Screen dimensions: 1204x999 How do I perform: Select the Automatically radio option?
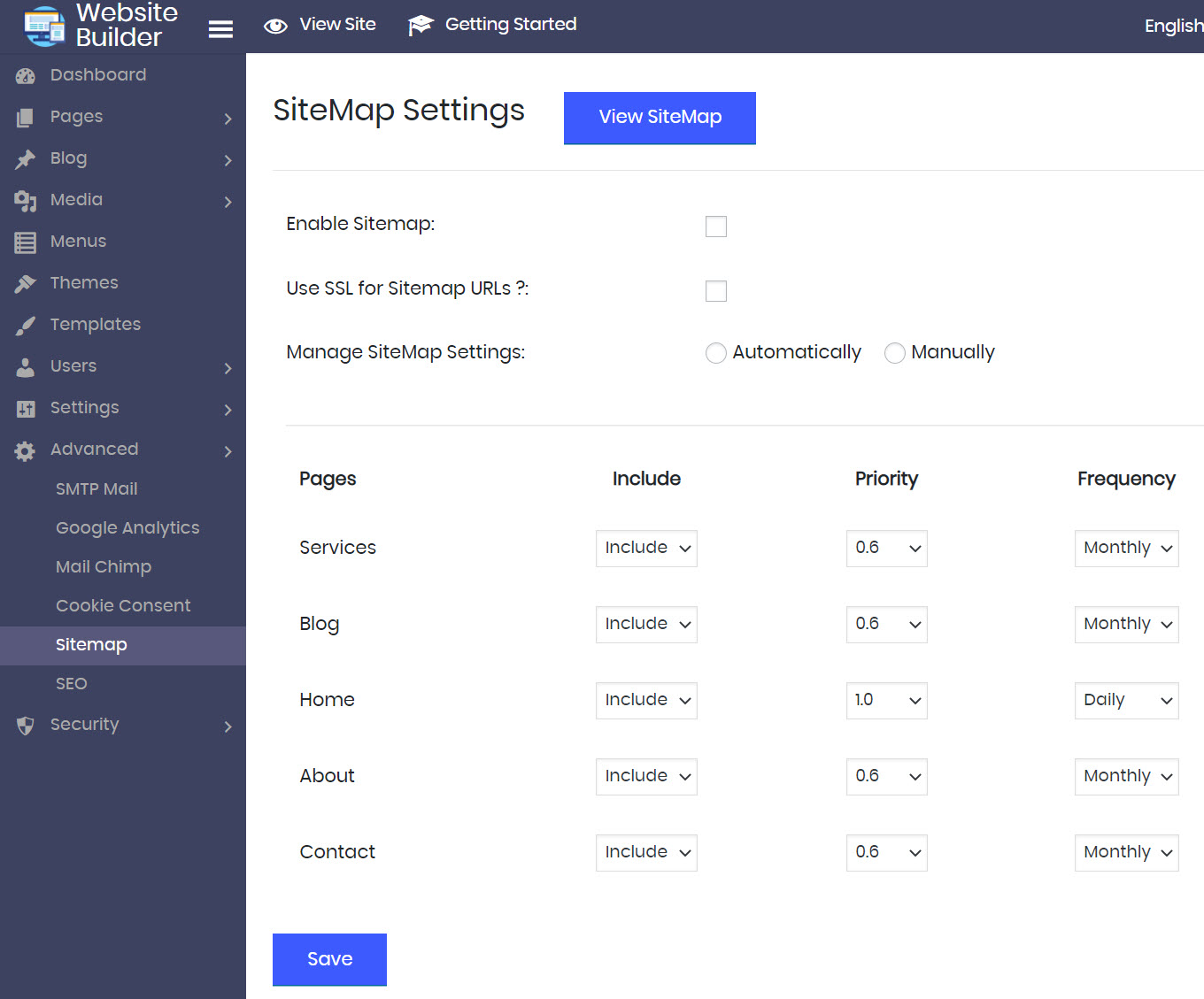(x=715, y=353)
